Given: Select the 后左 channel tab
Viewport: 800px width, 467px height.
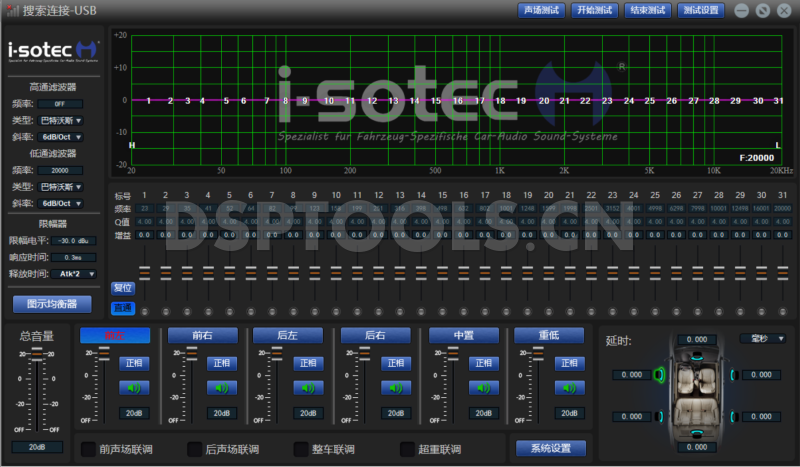Looking at the screenshot, I should pyautogui.click(x=288, y=335).
